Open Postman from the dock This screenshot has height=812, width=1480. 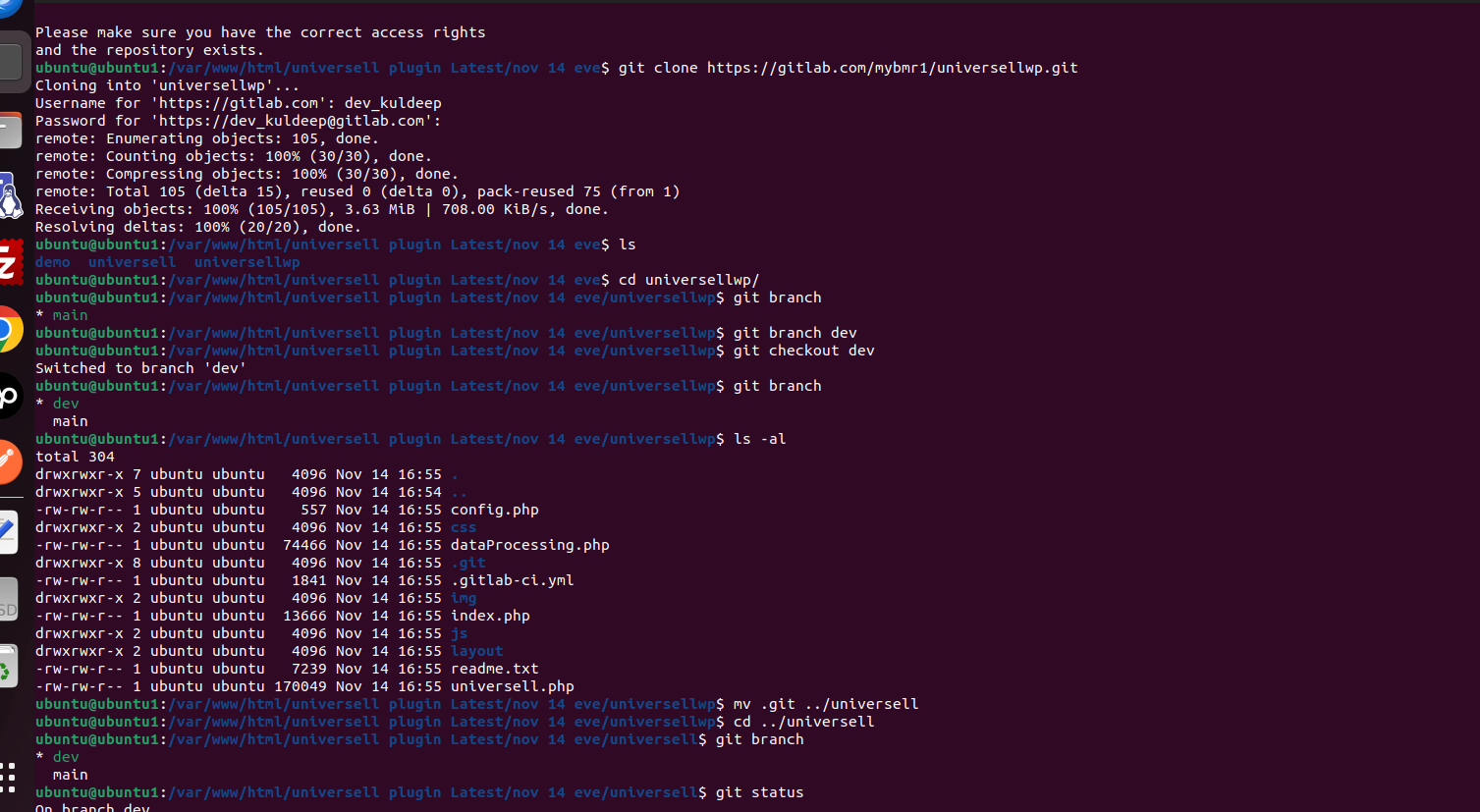9,461
